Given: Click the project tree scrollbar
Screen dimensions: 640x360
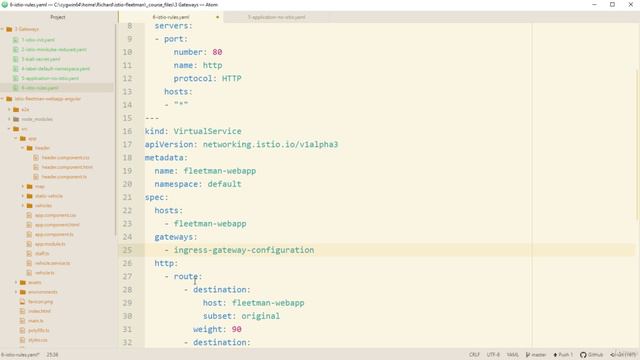Looking at the screenshot, I should pyautogui.click(x=115, y=129).
